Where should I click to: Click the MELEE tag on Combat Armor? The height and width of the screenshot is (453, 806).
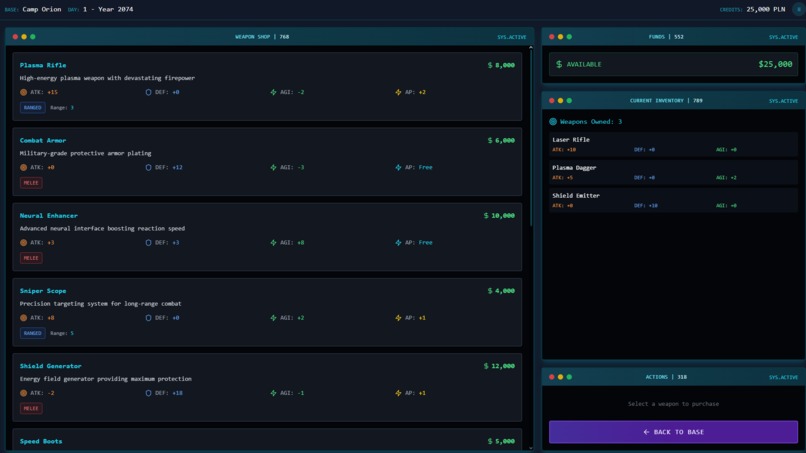31,183
